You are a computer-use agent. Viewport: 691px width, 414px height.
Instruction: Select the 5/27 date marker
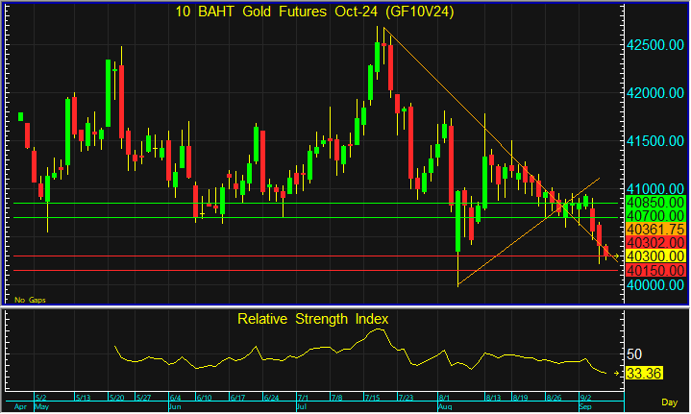[143, 398]
